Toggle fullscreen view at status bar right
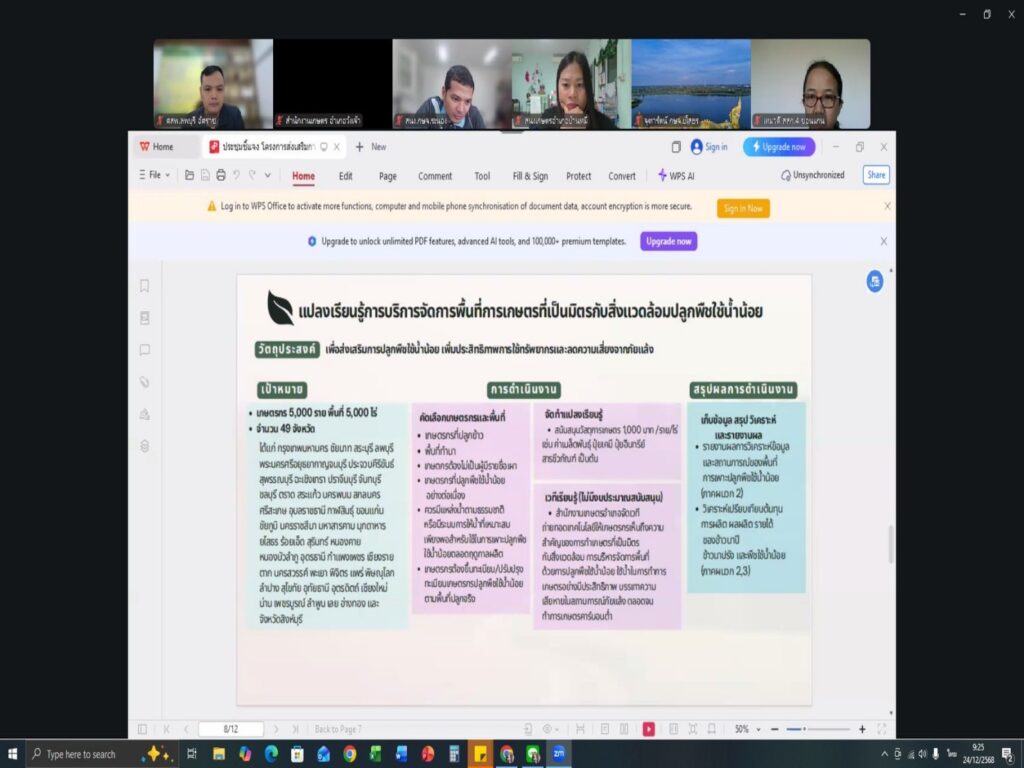1024x768 pixels. point(881,729)
